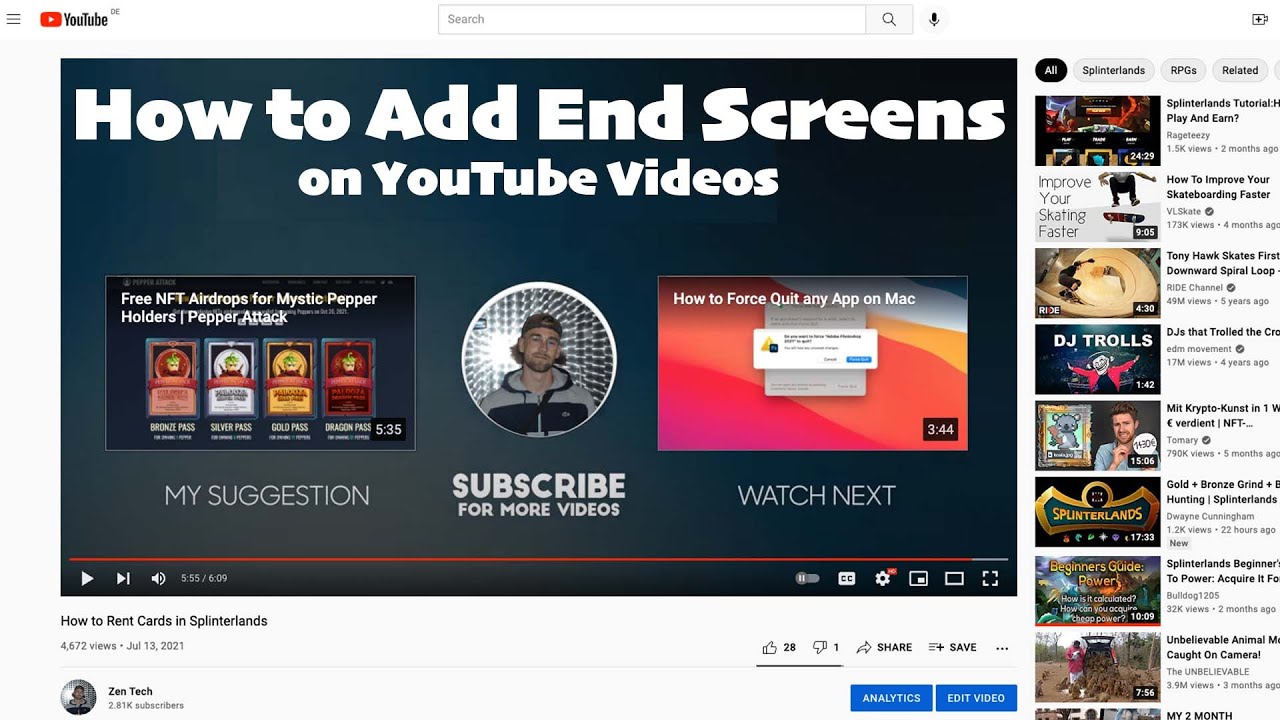Image resolution: width=1280 pixels, height=720 pixels.
Task: Open the more actions ellipsis menu
Action: point(1002,648)
